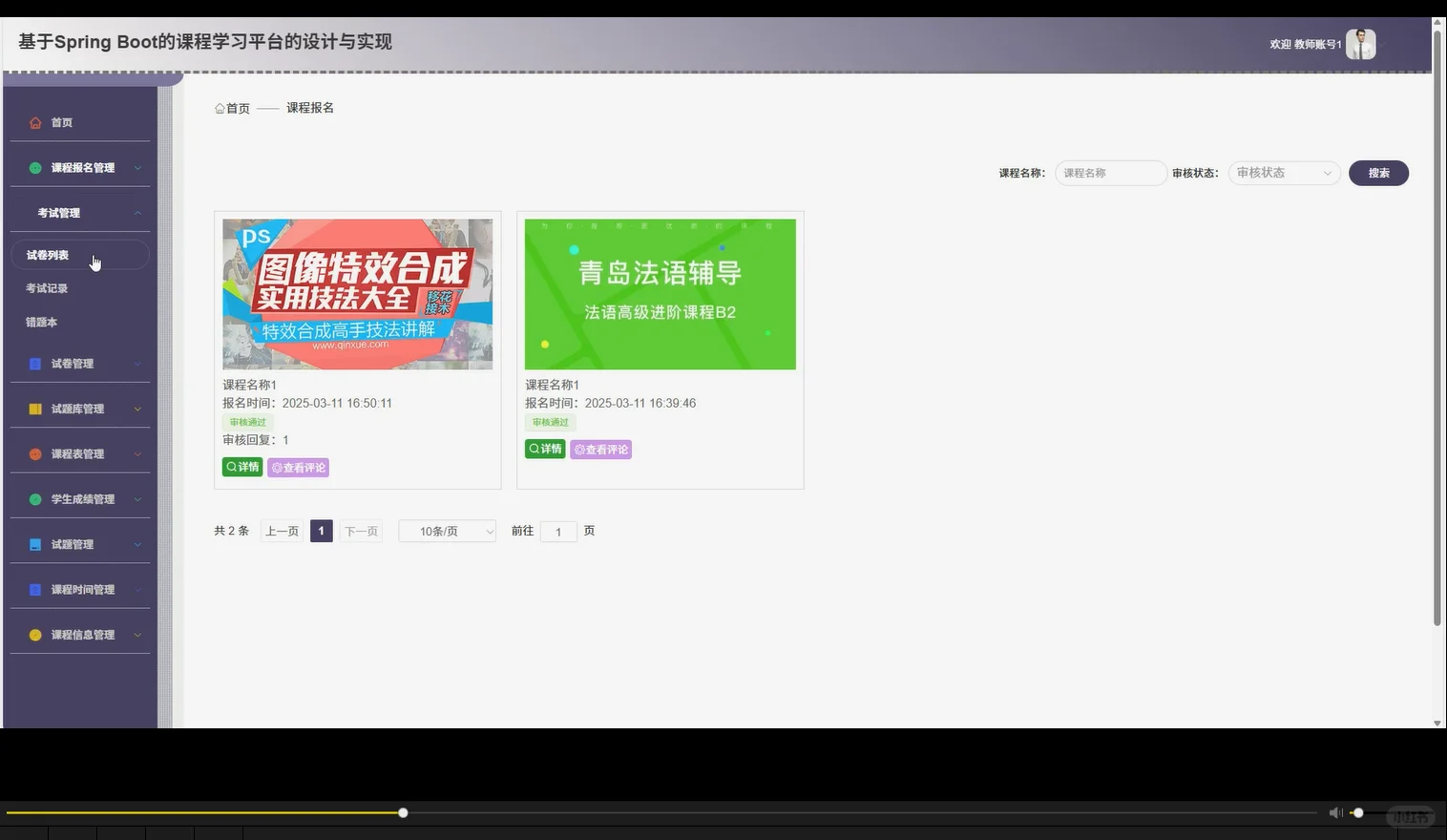Click the breadcrumb home icon next to 首页

pyautogui.click(x=219, y=108)
